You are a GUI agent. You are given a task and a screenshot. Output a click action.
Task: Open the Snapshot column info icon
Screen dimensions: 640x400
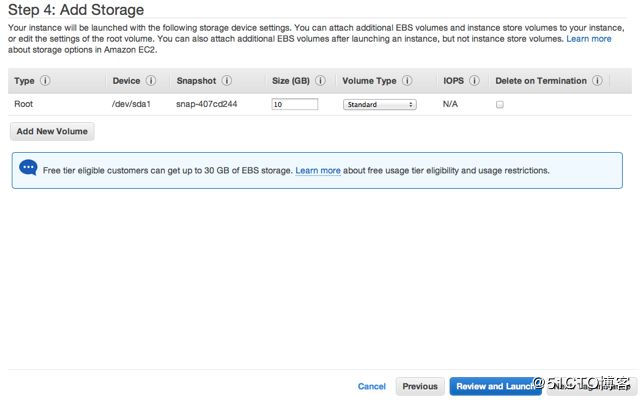pyautogui.click(x=227, y=81)
